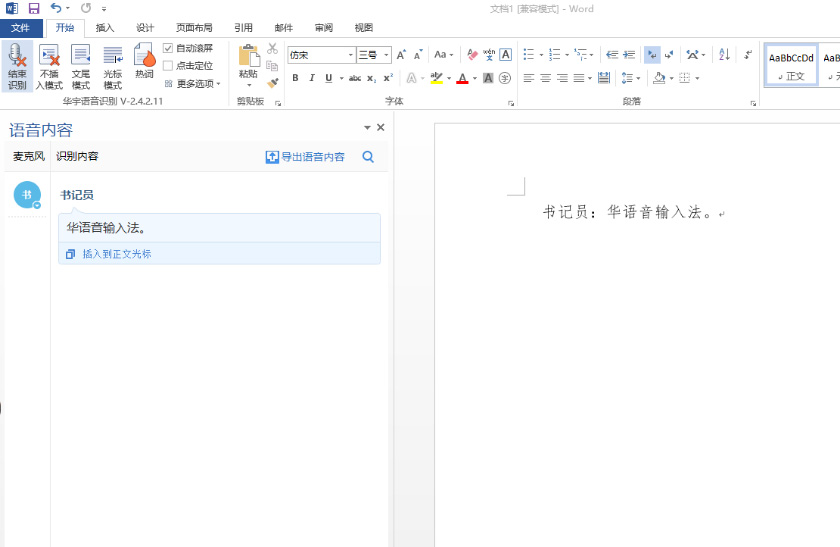Click the 结束识别 microphone icon

click(x=17, y=66)
